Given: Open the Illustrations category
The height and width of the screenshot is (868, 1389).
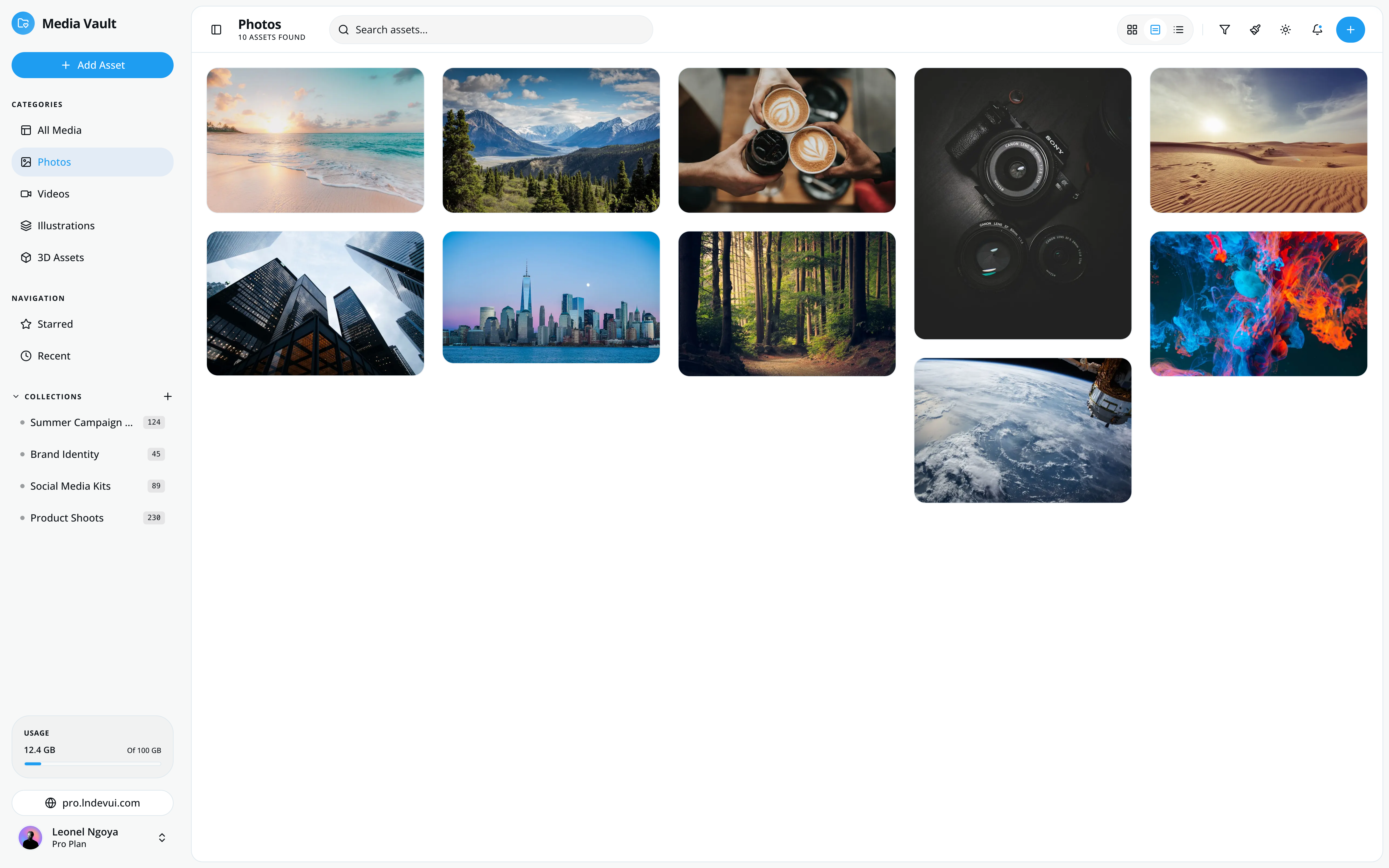Looking at the screenshot, I should point(92,226).
